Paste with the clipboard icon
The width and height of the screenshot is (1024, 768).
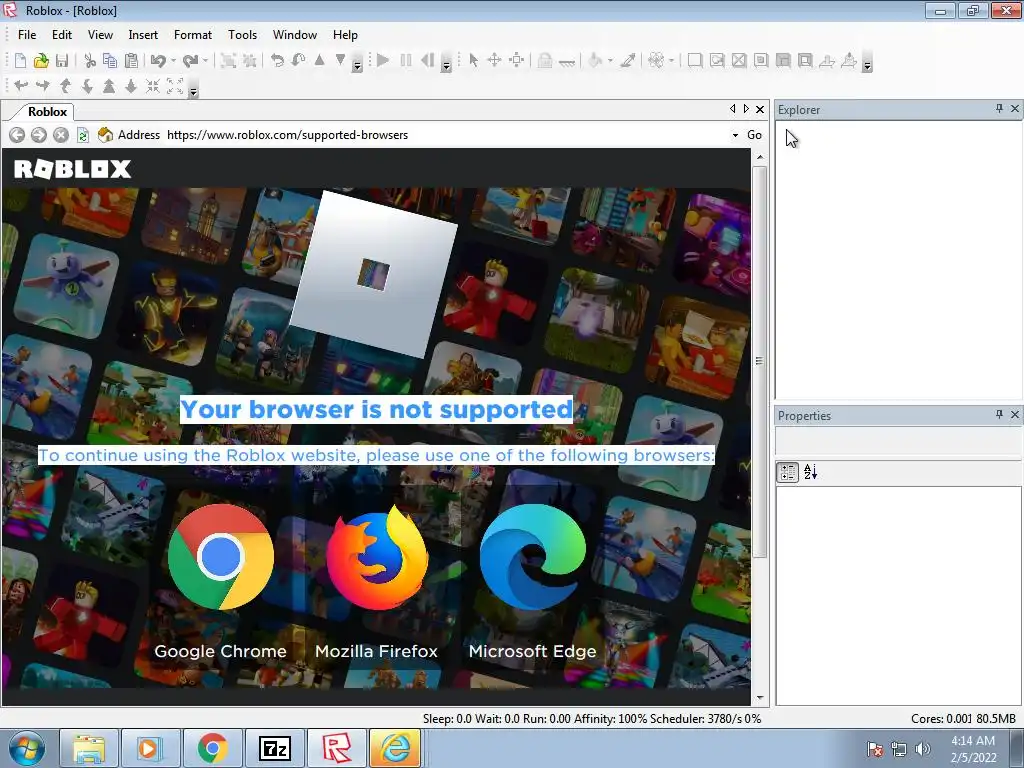coord(131,61)
